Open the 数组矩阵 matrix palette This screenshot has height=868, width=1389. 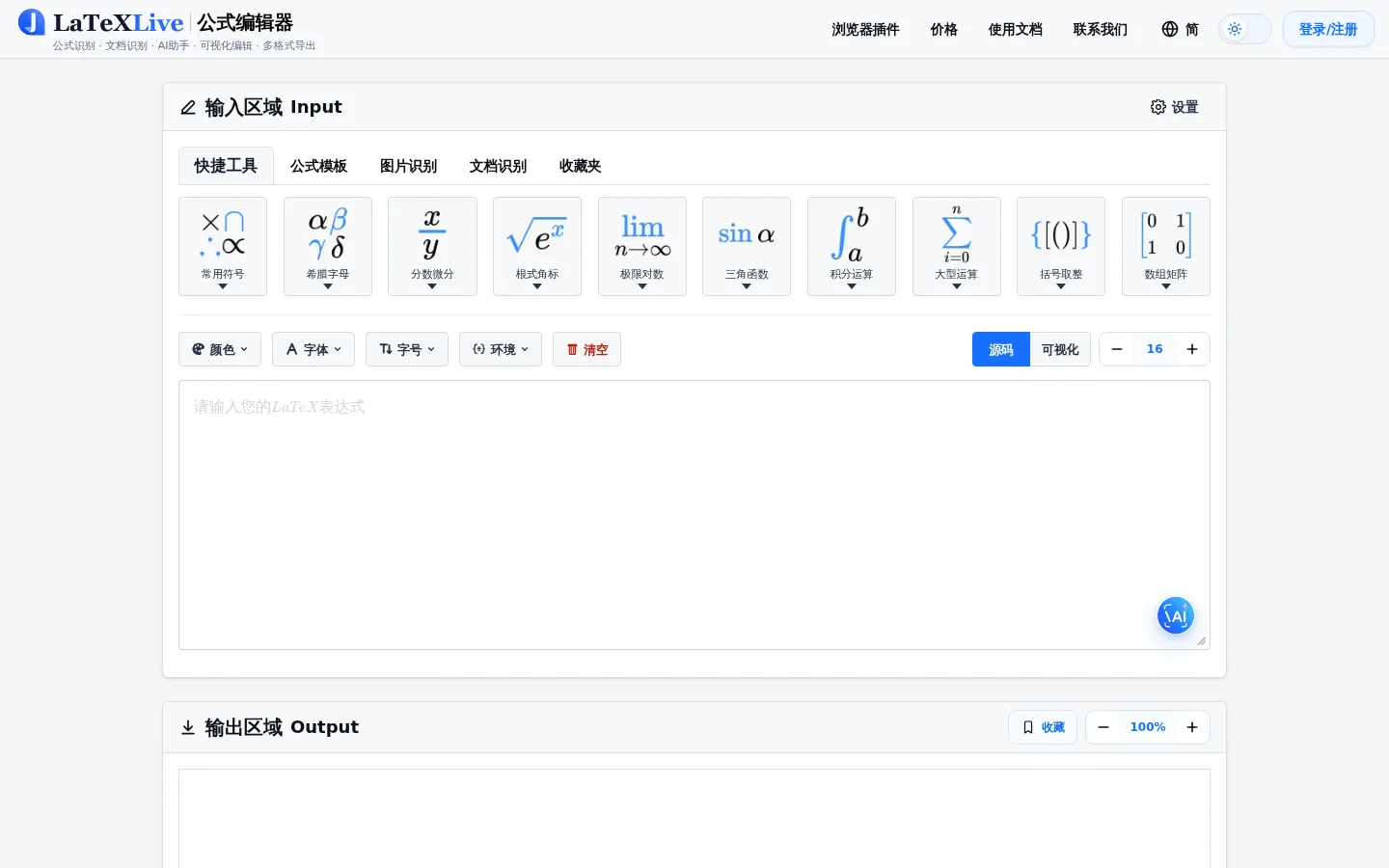tap(1166, 246)
